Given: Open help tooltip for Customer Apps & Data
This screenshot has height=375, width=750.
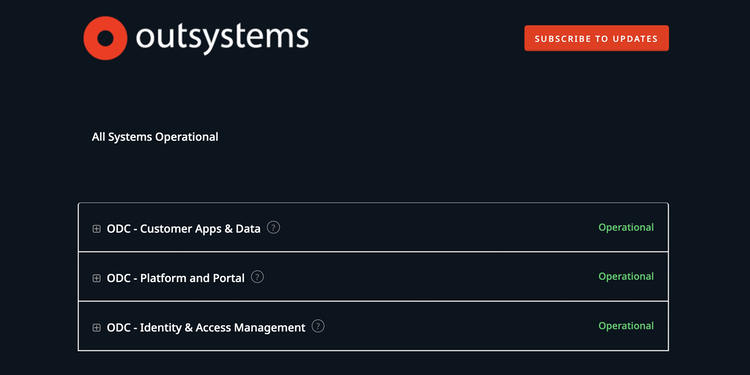Looking at the screenshot, I should pos(273,228).
